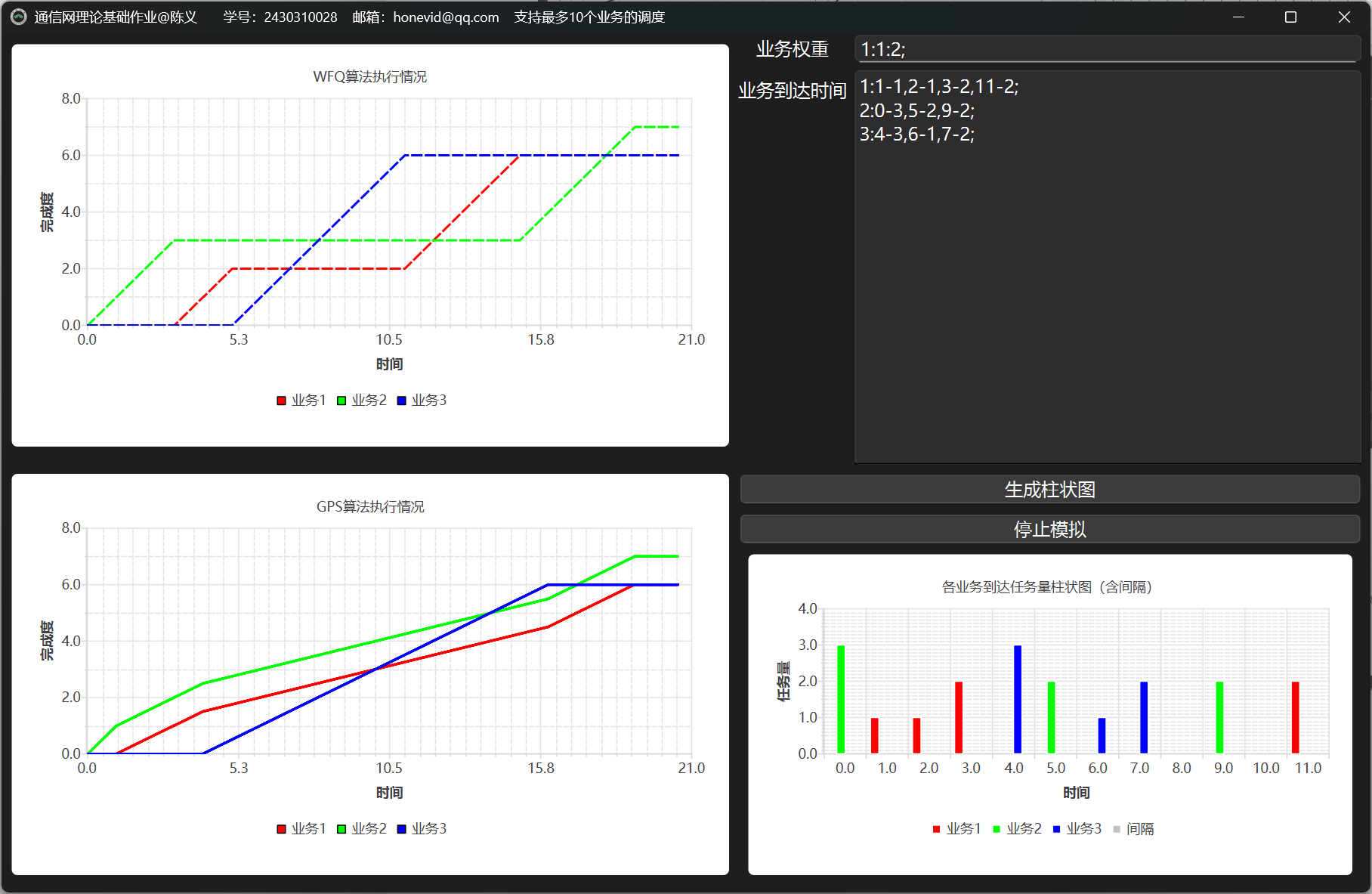Toggle 业务1 red legend marker in WFQ chart
Image resolution: width=1372 pixels, height=894 pixels.
point(282,401)
